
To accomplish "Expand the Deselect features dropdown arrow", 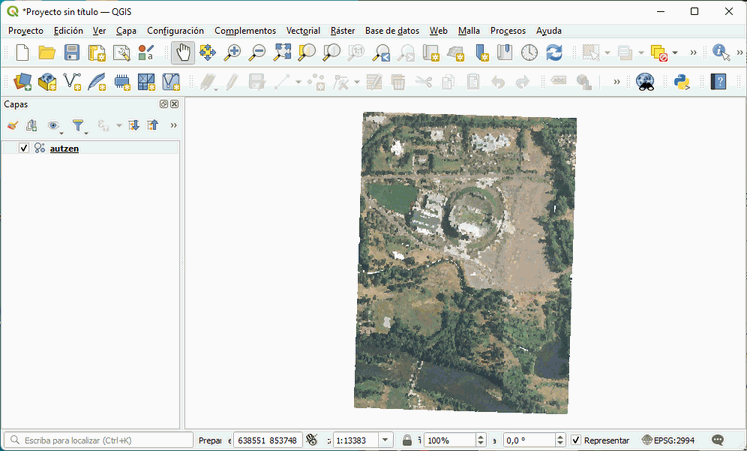I will 675,52.
